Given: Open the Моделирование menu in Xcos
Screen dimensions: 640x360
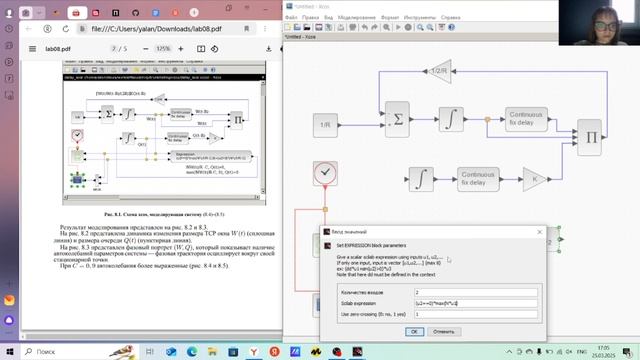Looking at the screenshot, I should click(x=357, y=18).
